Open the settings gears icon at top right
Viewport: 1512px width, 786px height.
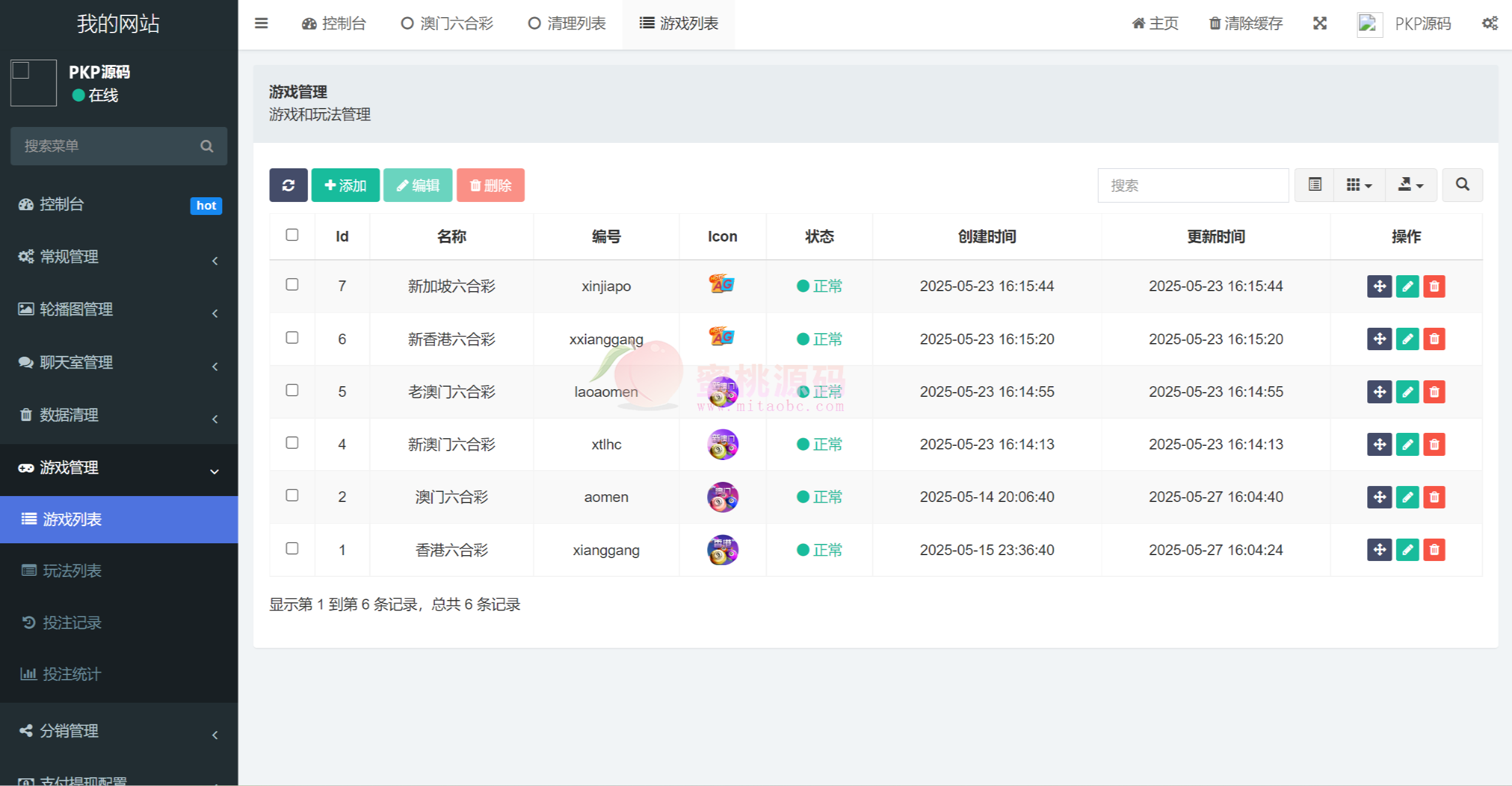tap(1490, 24)
